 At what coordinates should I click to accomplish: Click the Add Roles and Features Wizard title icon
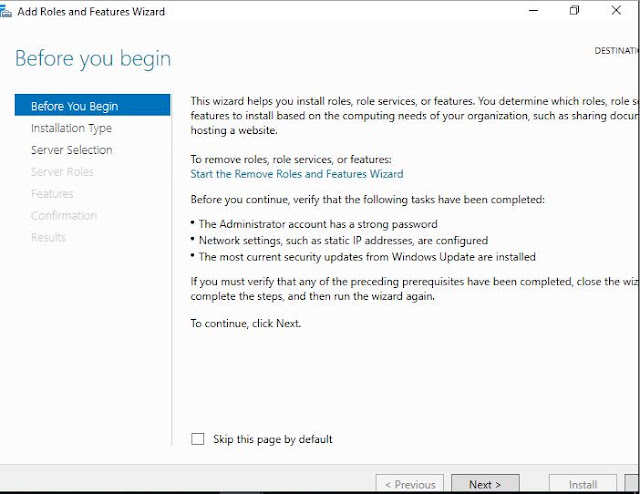(6, 12)
